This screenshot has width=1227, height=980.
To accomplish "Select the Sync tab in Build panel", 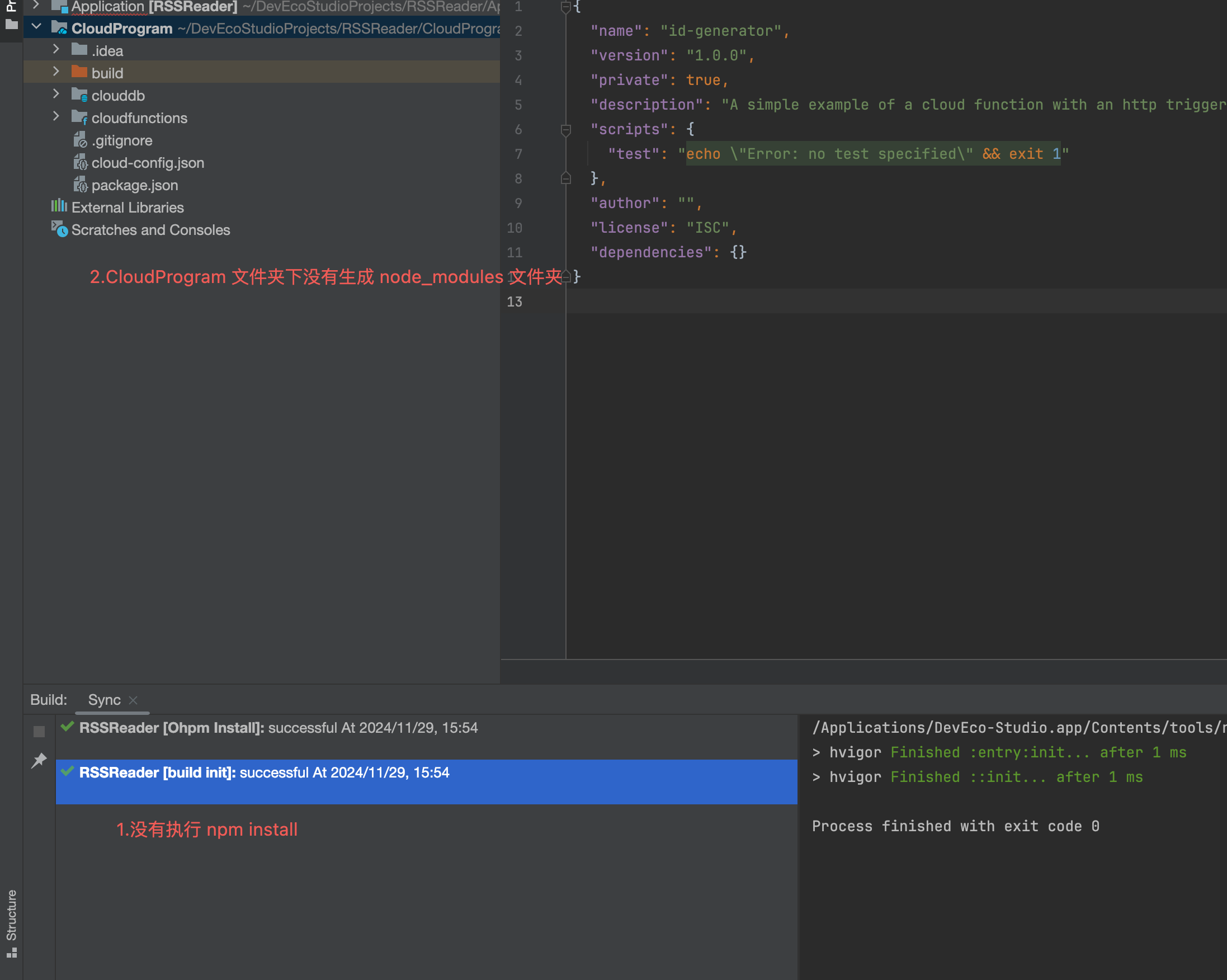I will (x=104, y=700).
